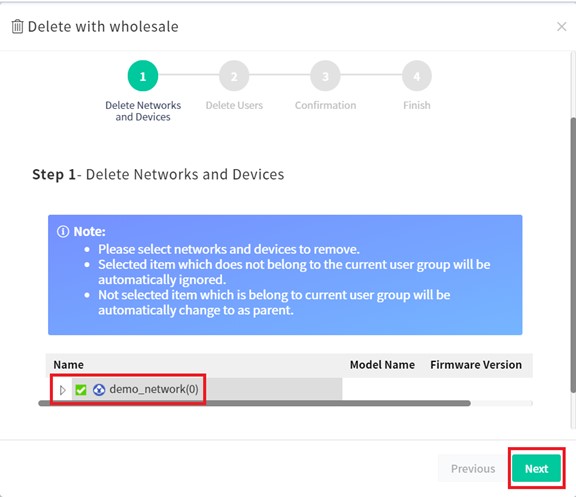The height and width of the screenshot is (497, 576).
Task: Click the Firmware Version column header
Action: click(x=476, y=365)
